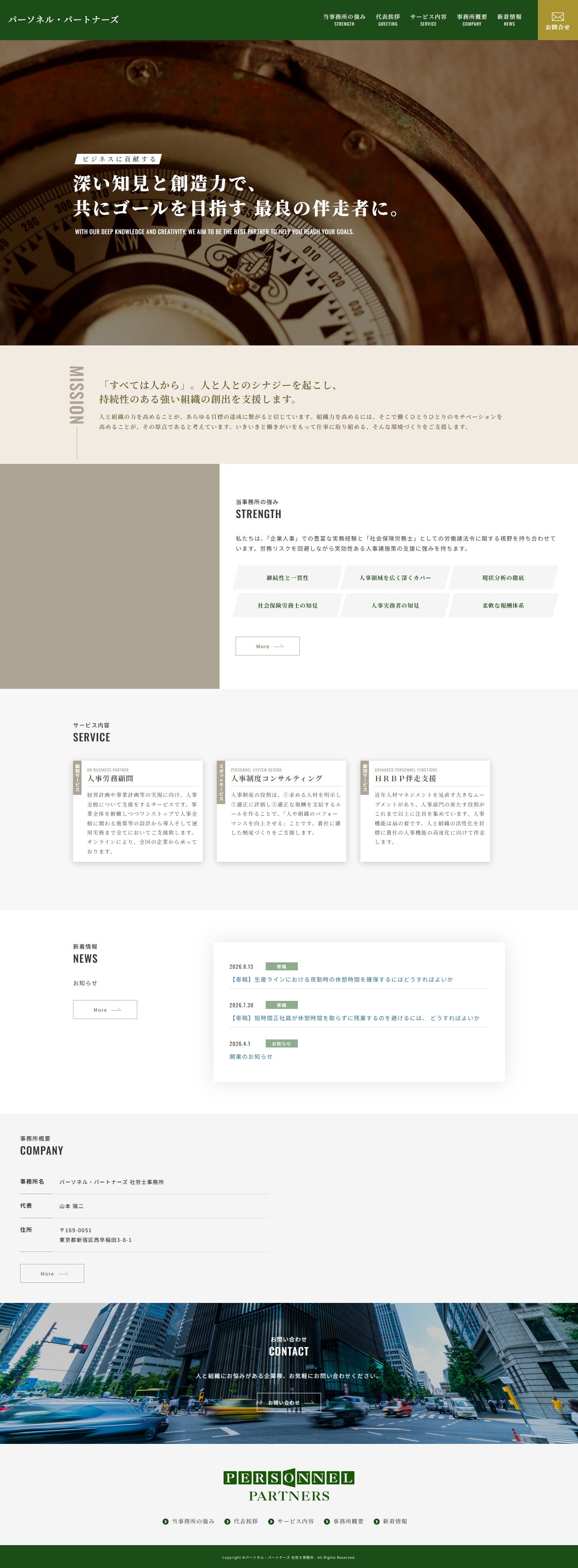Open the 人事労務顧問 service card
The height and width of the screenshot is (1568, 578).
point(138,811)
